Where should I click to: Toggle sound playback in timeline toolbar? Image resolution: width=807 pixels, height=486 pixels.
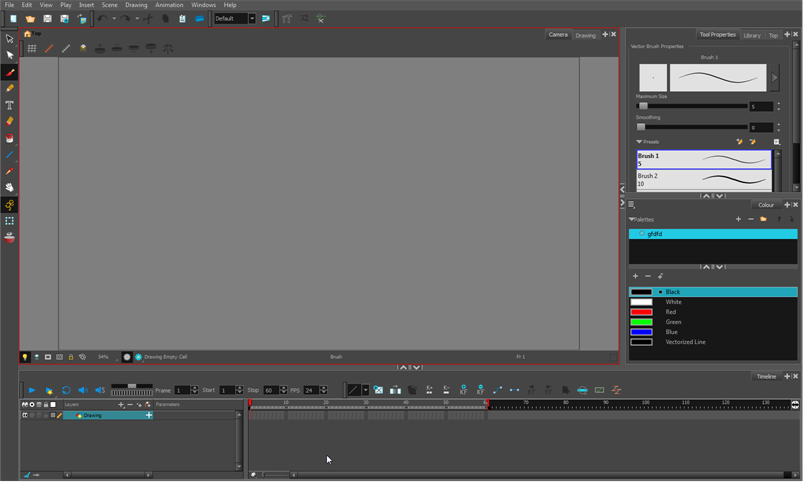coord(83,390)
